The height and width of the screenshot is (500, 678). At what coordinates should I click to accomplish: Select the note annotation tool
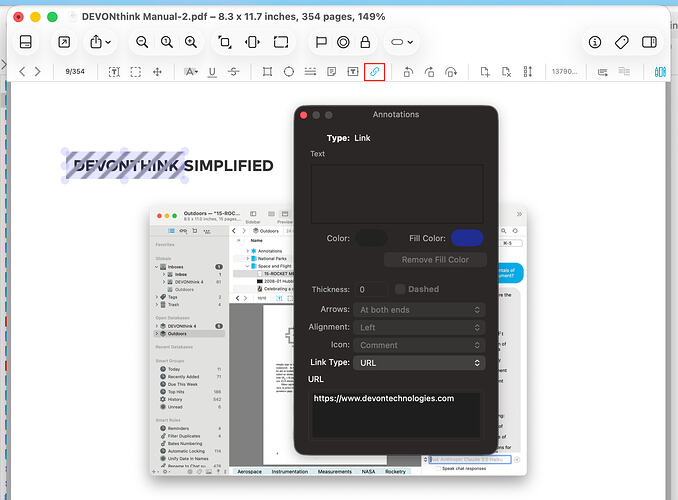coord(332,72)
